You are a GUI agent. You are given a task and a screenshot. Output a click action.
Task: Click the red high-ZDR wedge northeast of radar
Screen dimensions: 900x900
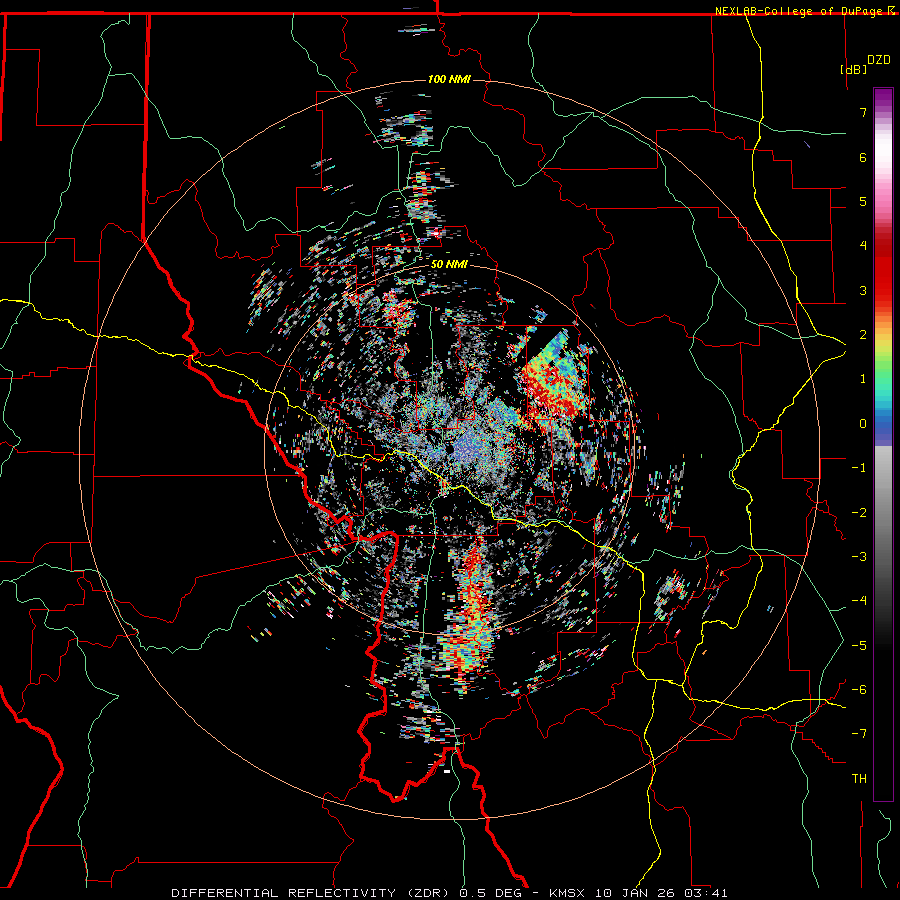pos(552,382)
